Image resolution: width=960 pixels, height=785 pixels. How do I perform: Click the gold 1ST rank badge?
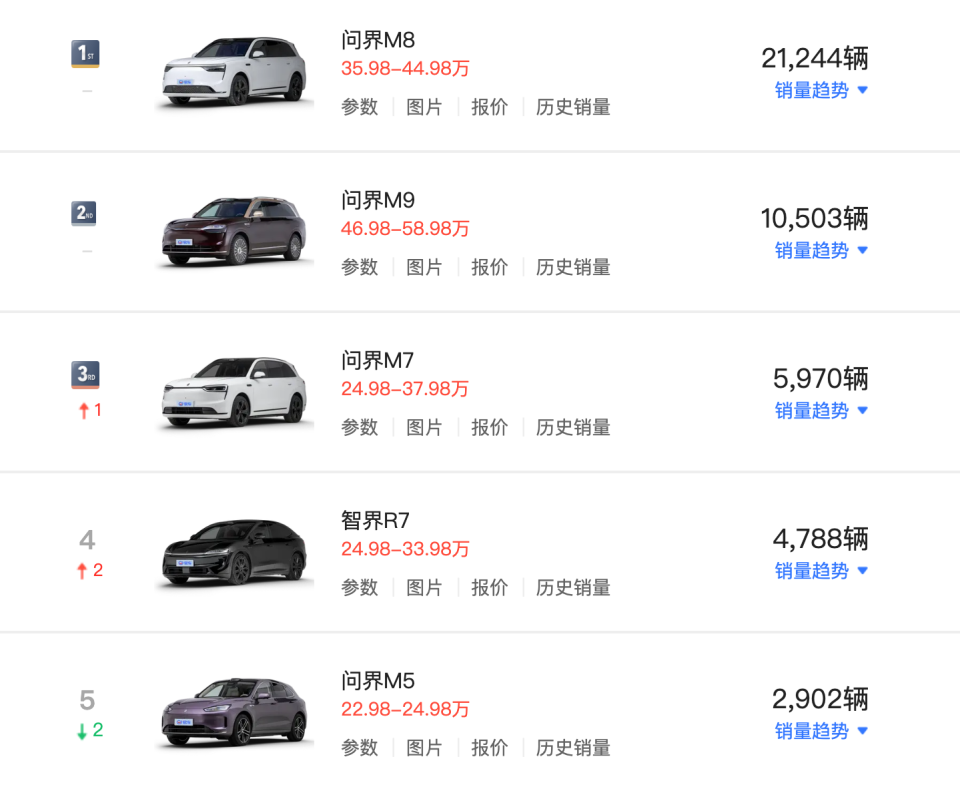84,53
